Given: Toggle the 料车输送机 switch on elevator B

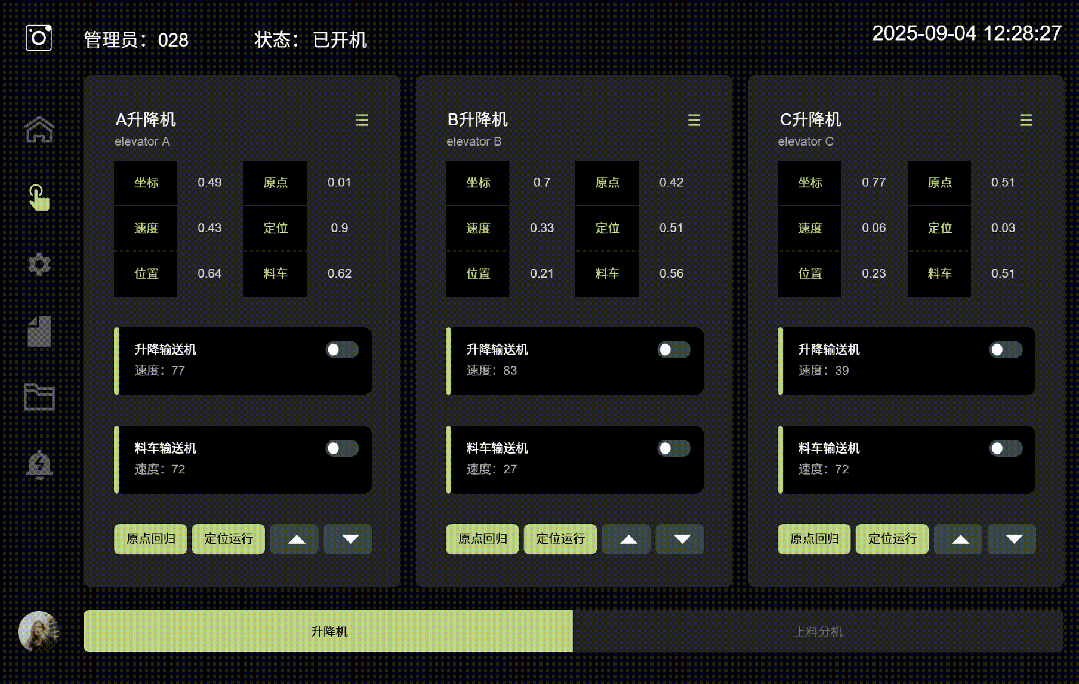Looking at the screenshot, I should pyautogui.click(x=673, y=447).
